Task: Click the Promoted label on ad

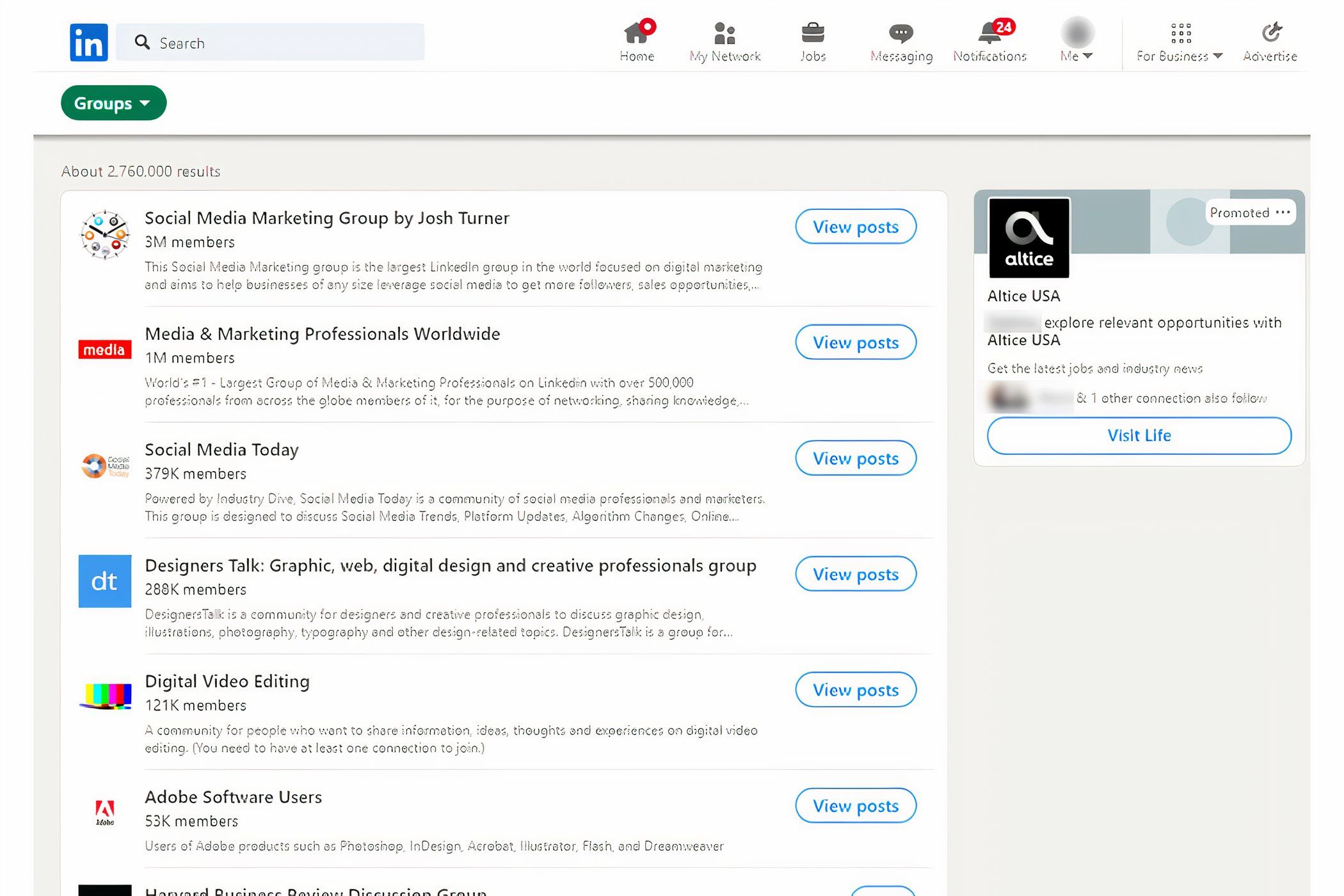Action: [1239, 212]
